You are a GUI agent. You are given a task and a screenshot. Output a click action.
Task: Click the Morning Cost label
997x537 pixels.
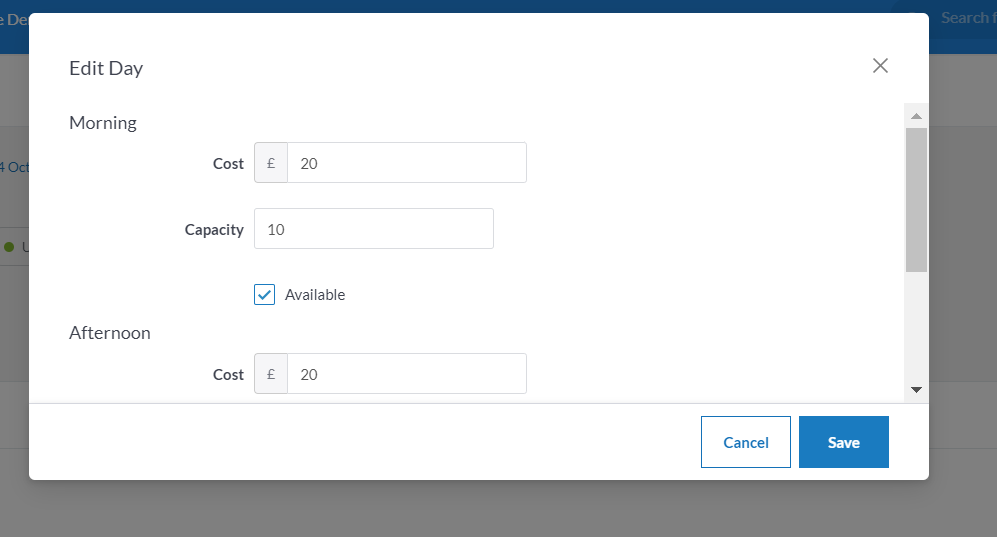pos(228,164)
